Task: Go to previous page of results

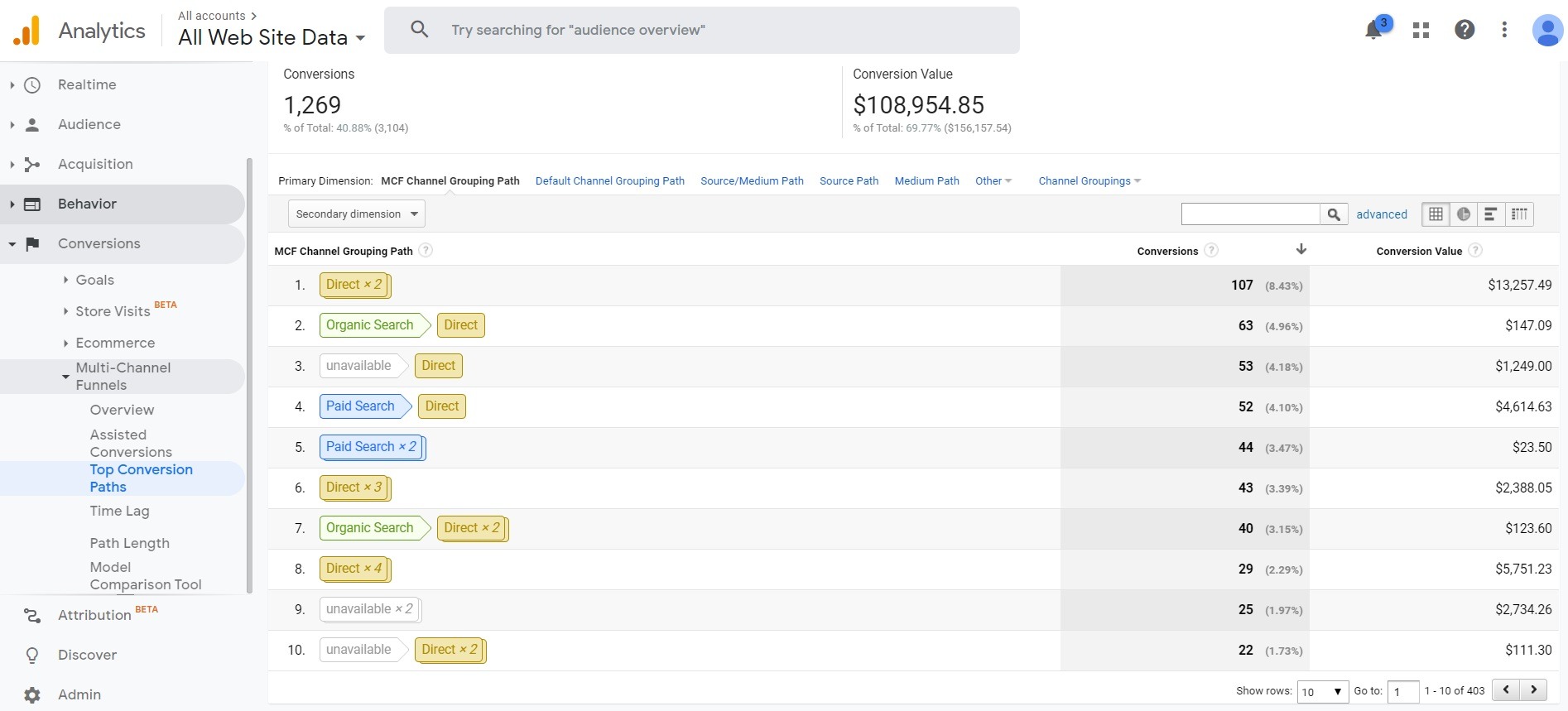Action: pos(1506,689)
